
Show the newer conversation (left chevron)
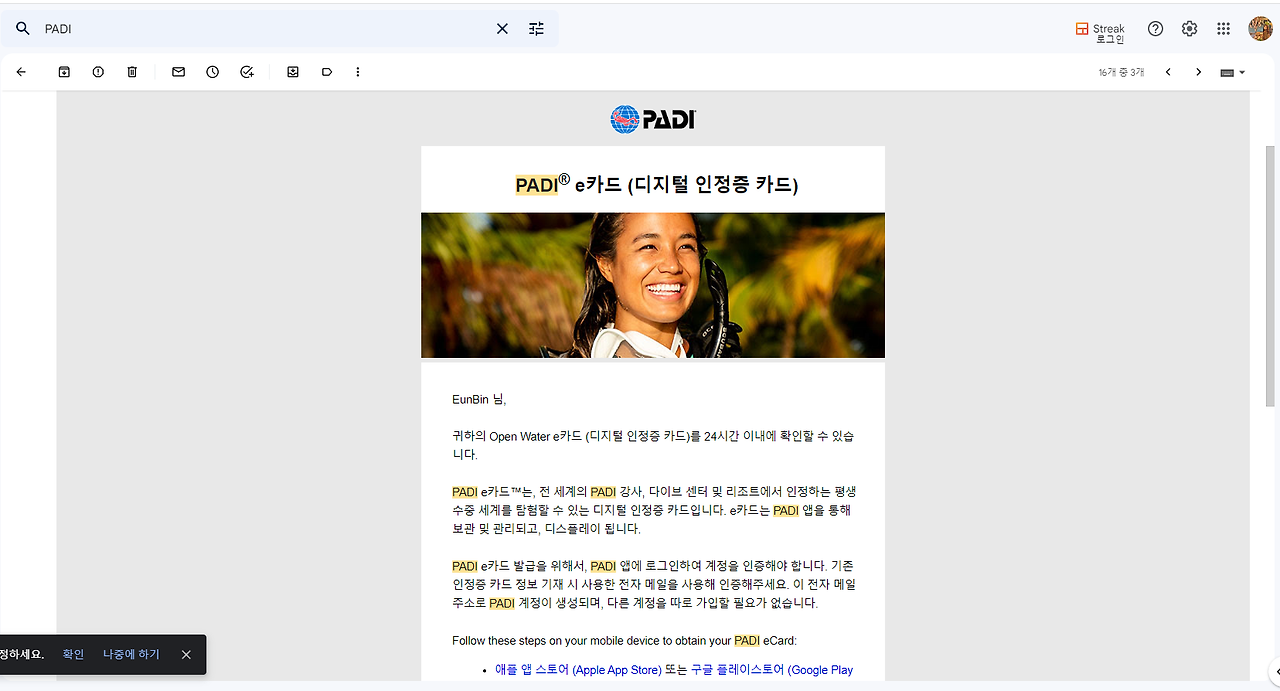(1167, 72)
